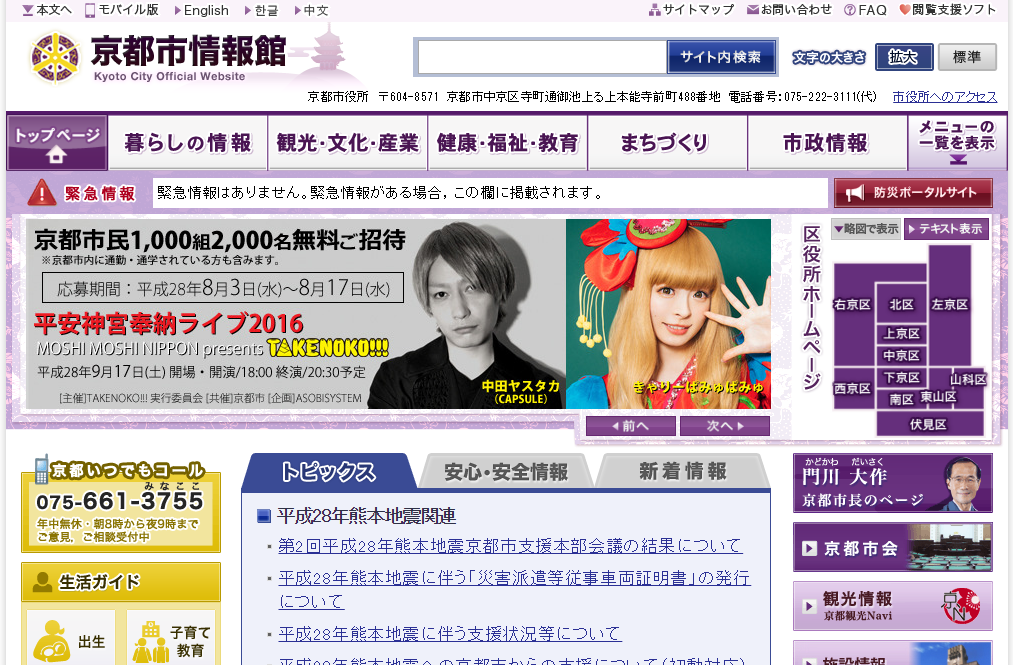Click the question mark icon beside FAQ

pos(850,10)
